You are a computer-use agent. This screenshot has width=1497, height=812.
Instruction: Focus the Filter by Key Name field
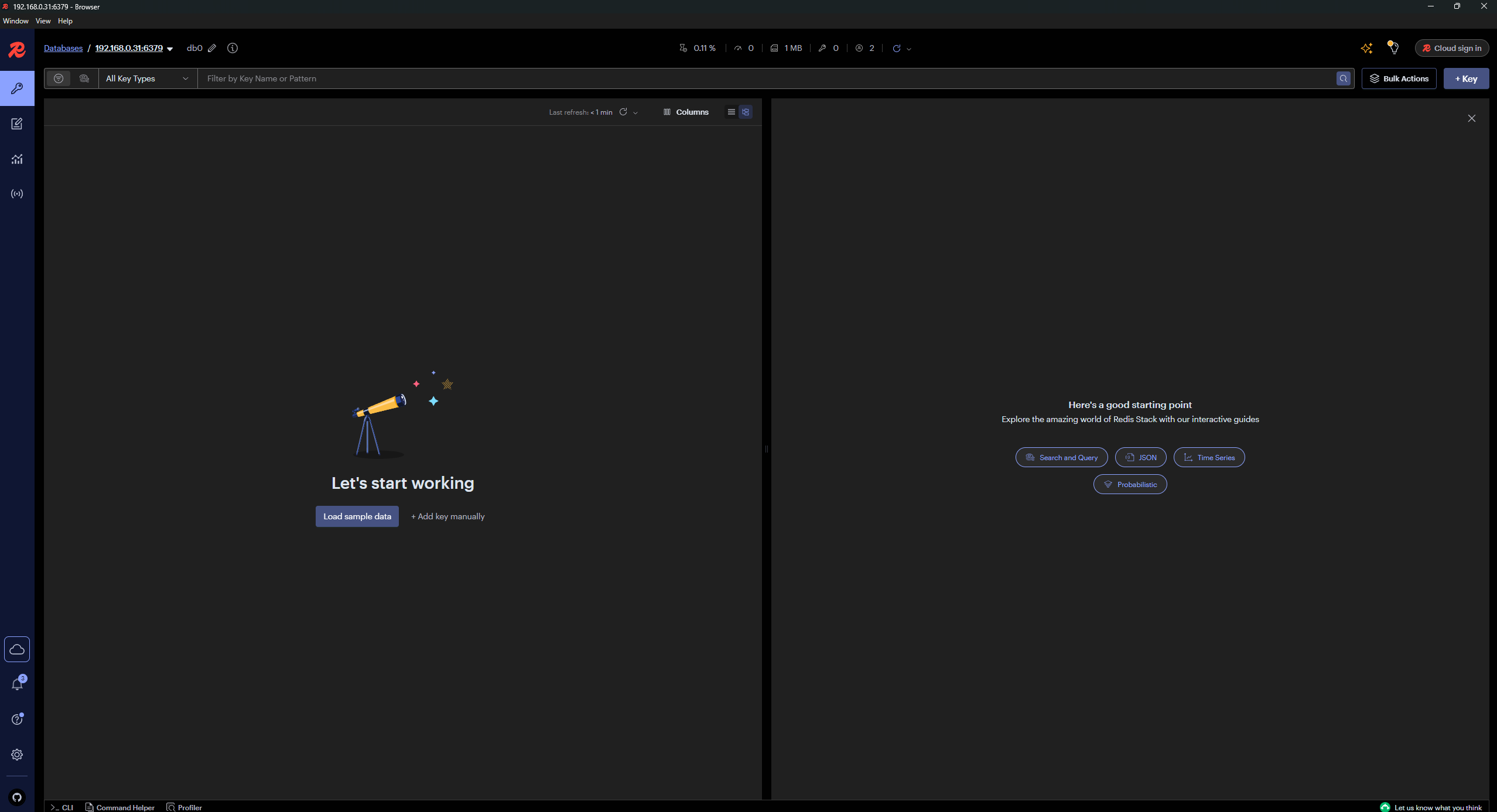point(767,78)
